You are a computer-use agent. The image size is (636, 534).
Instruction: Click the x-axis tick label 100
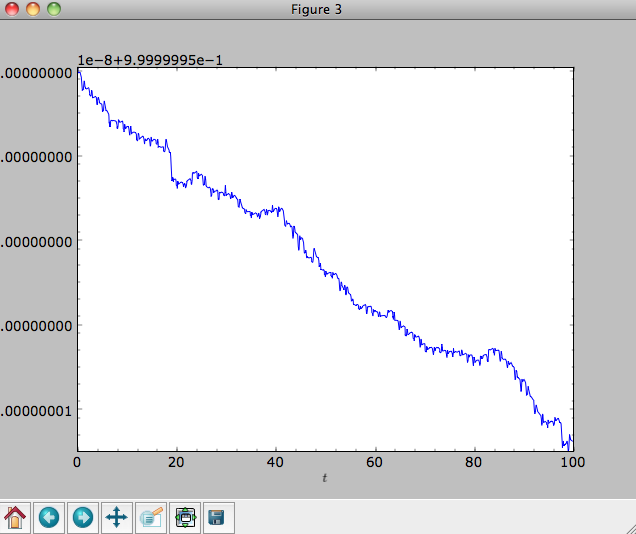(x=573, y=462)
